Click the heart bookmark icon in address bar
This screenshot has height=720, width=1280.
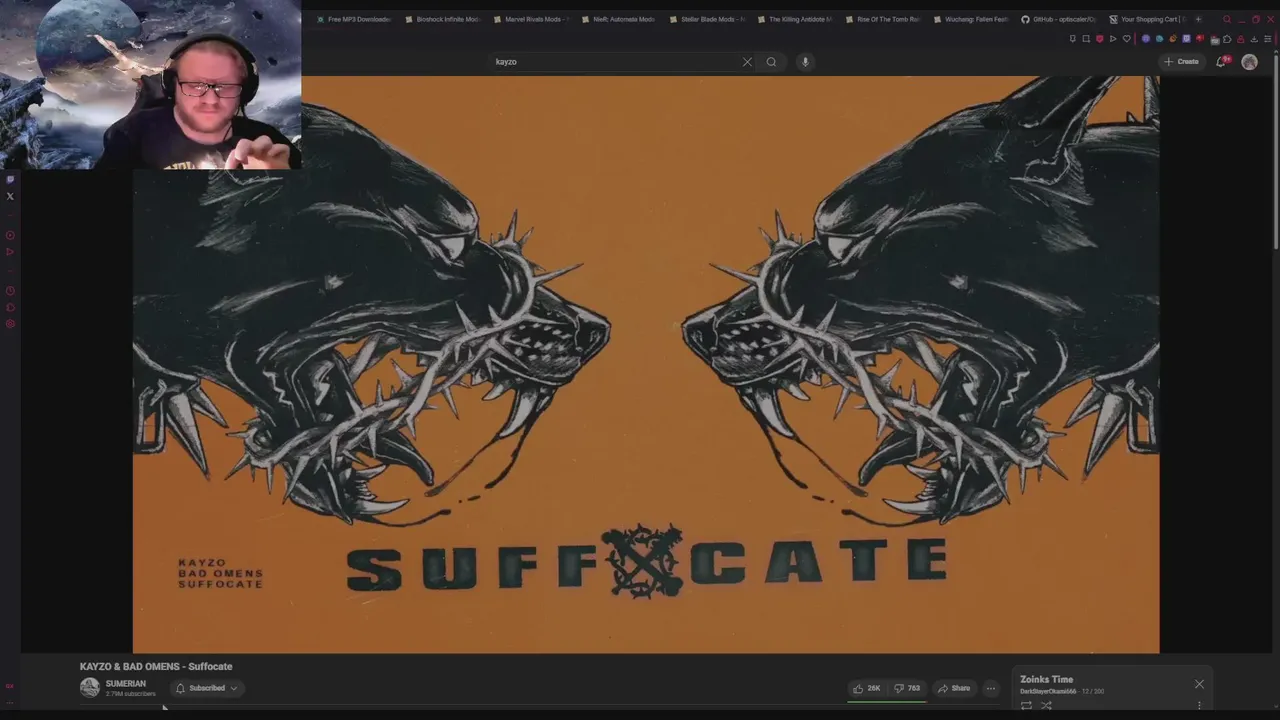(1127, 39)
